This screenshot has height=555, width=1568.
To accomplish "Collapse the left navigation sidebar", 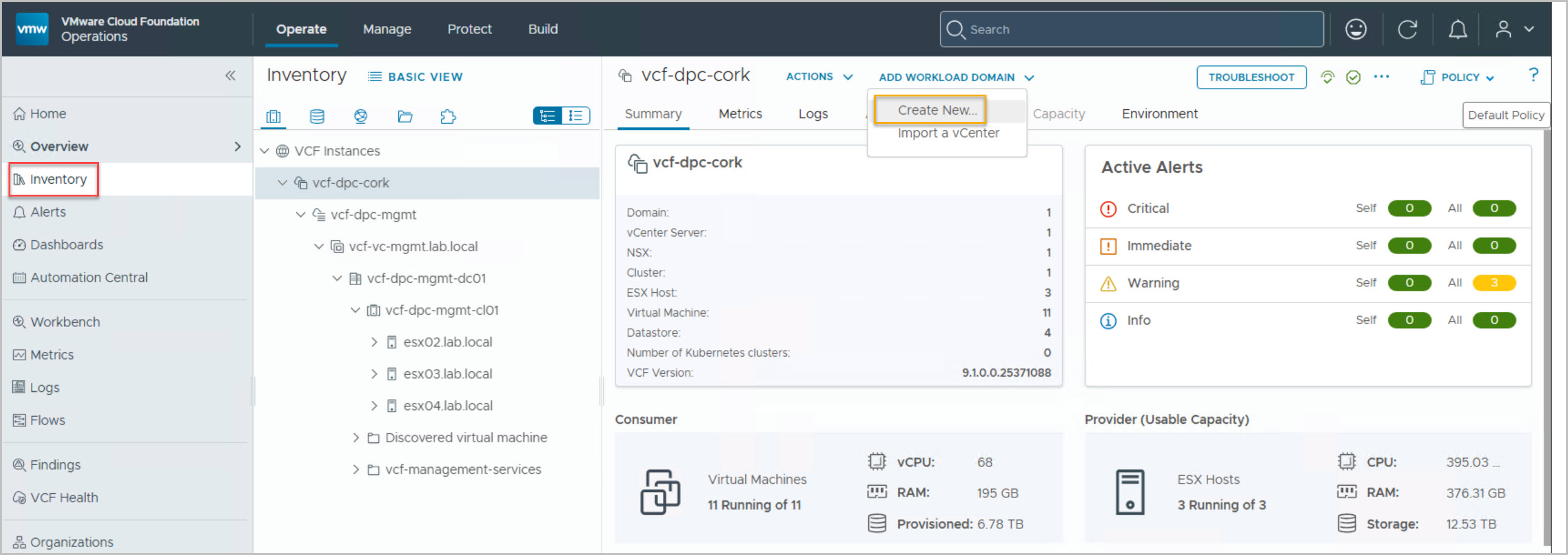I will point(230,75).
